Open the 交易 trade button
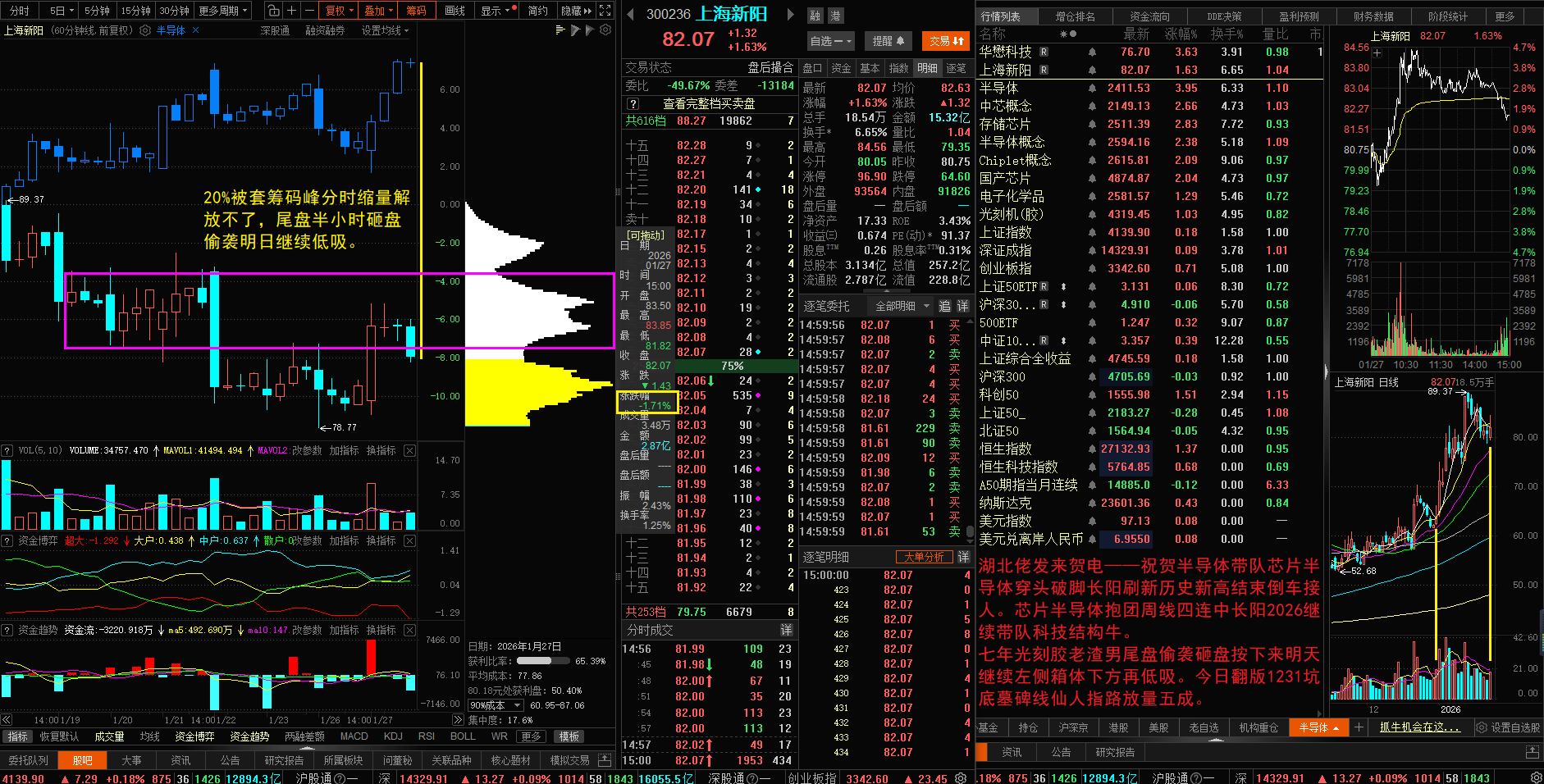This screenshot has height=784, width=1544. [x=946, y=40]
